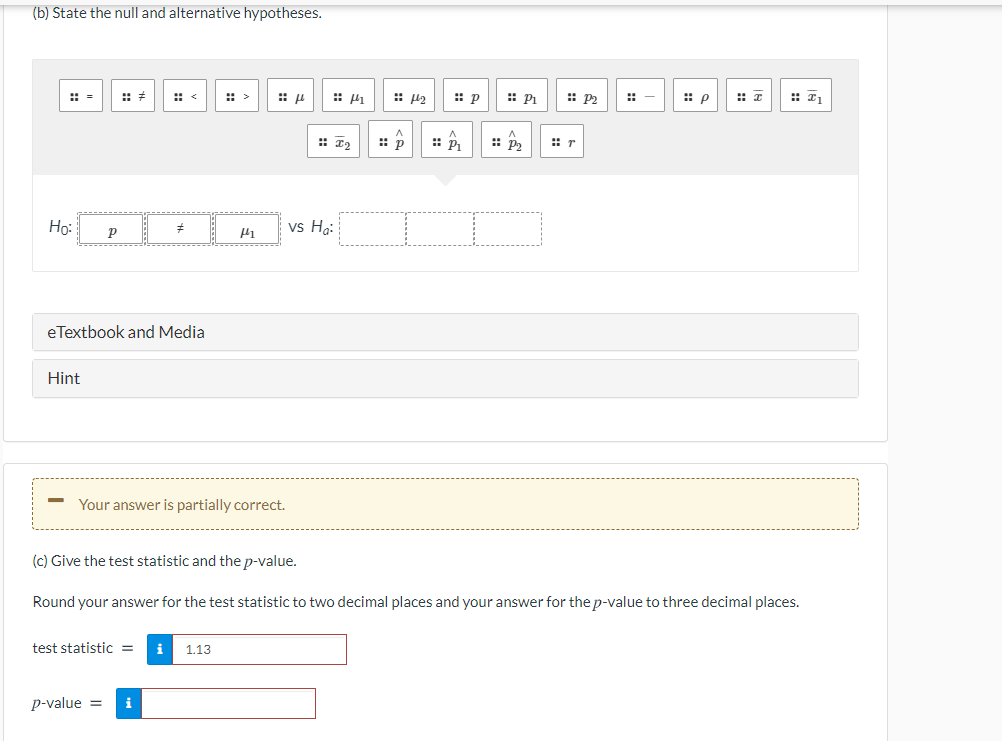
Task: Pick the x-bar 1 tile
Action: coord(806,95)
